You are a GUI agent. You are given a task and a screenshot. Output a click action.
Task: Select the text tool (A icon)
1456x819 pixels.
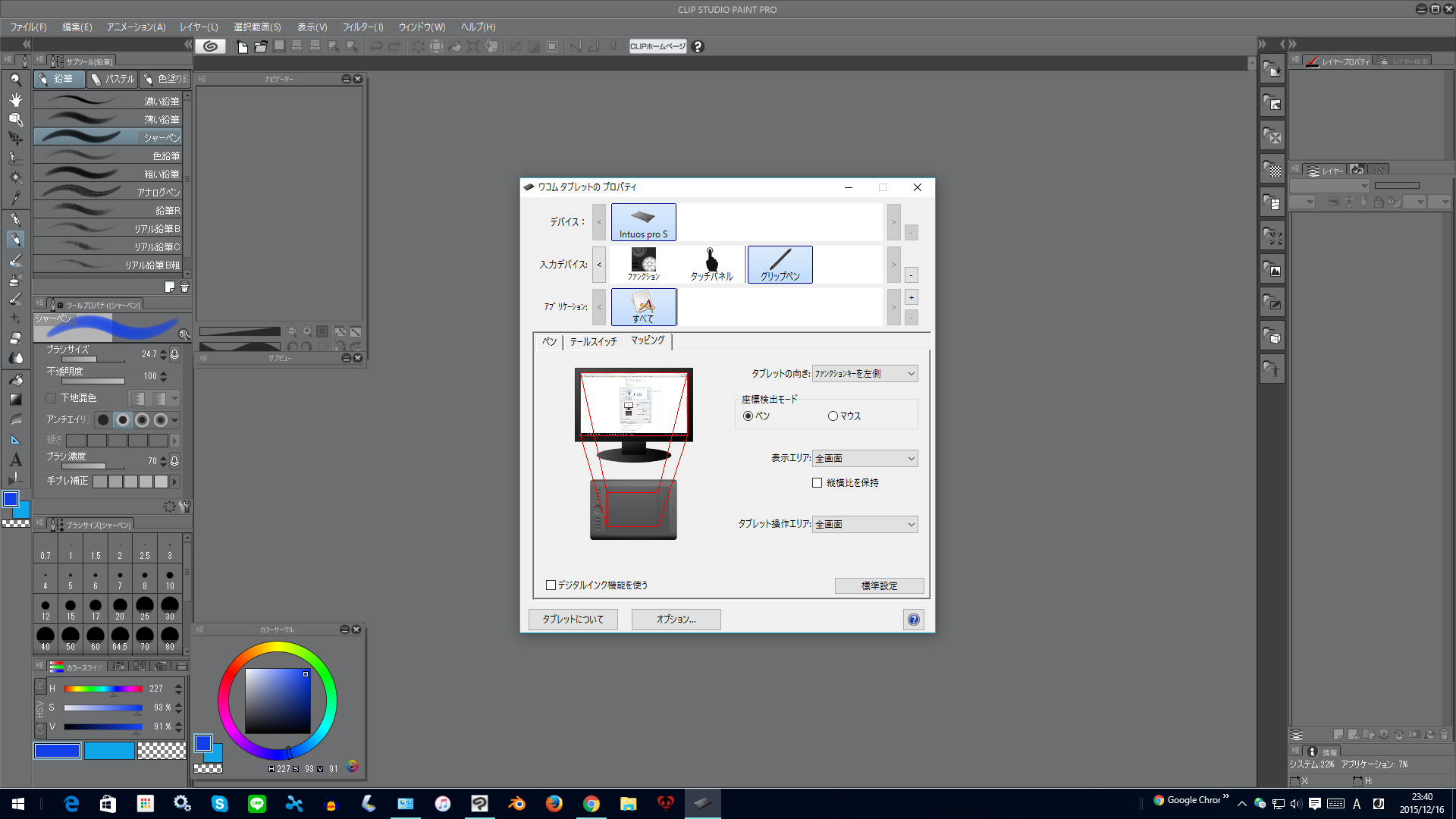tap(15, 460)
